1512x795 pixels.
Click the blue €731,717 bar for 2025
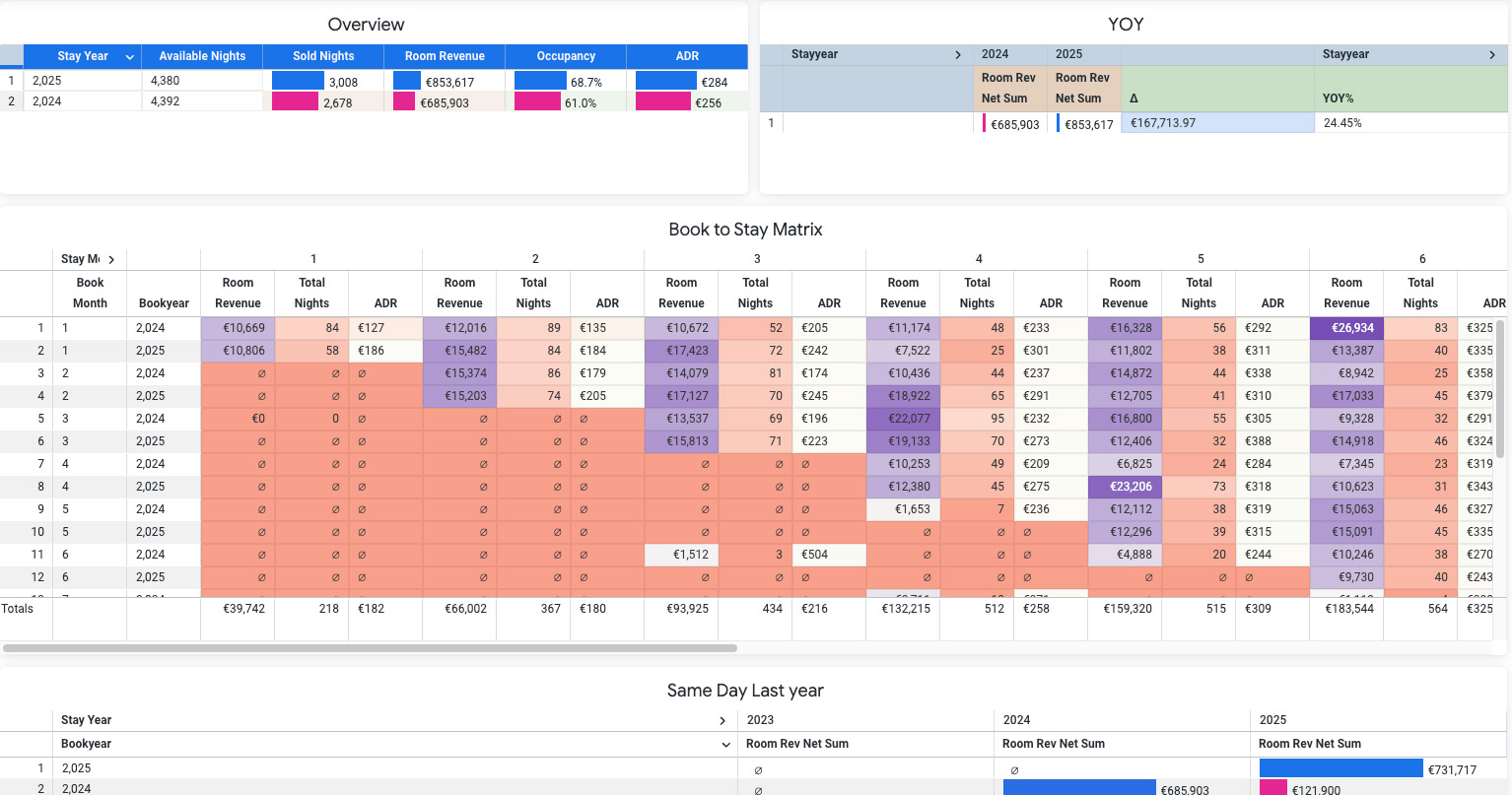1340,768
